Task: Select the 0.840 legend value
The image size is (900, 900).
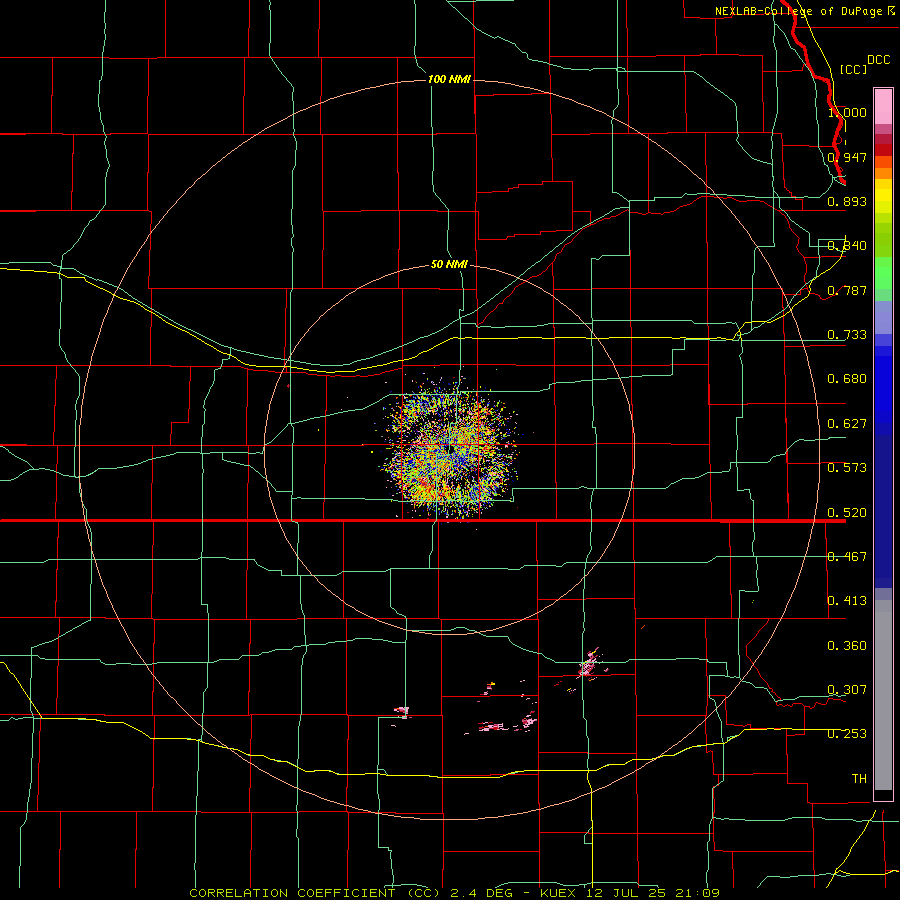Action: [847, 246]
